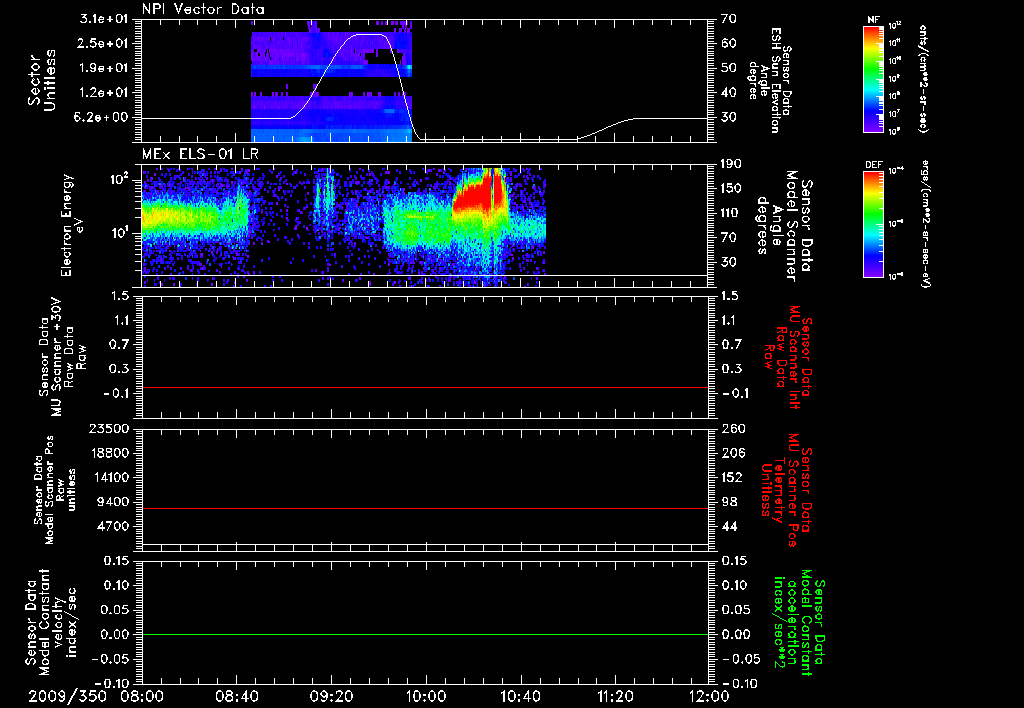
Task: Click the 150 scanner angle axis value
Action: click(731, 188)
